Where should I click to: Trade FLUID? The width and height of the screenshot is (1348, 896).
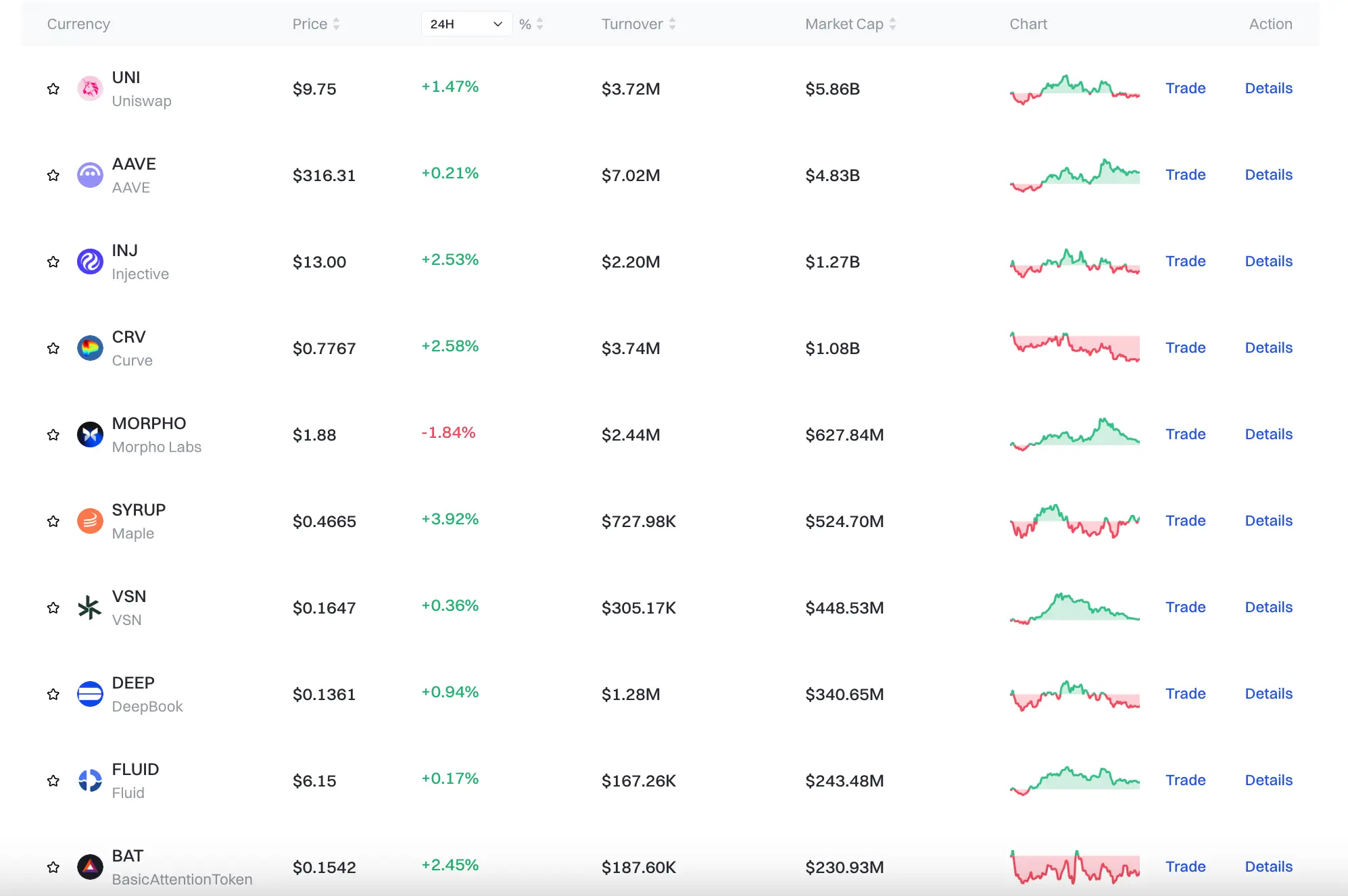click(1185, 780)
